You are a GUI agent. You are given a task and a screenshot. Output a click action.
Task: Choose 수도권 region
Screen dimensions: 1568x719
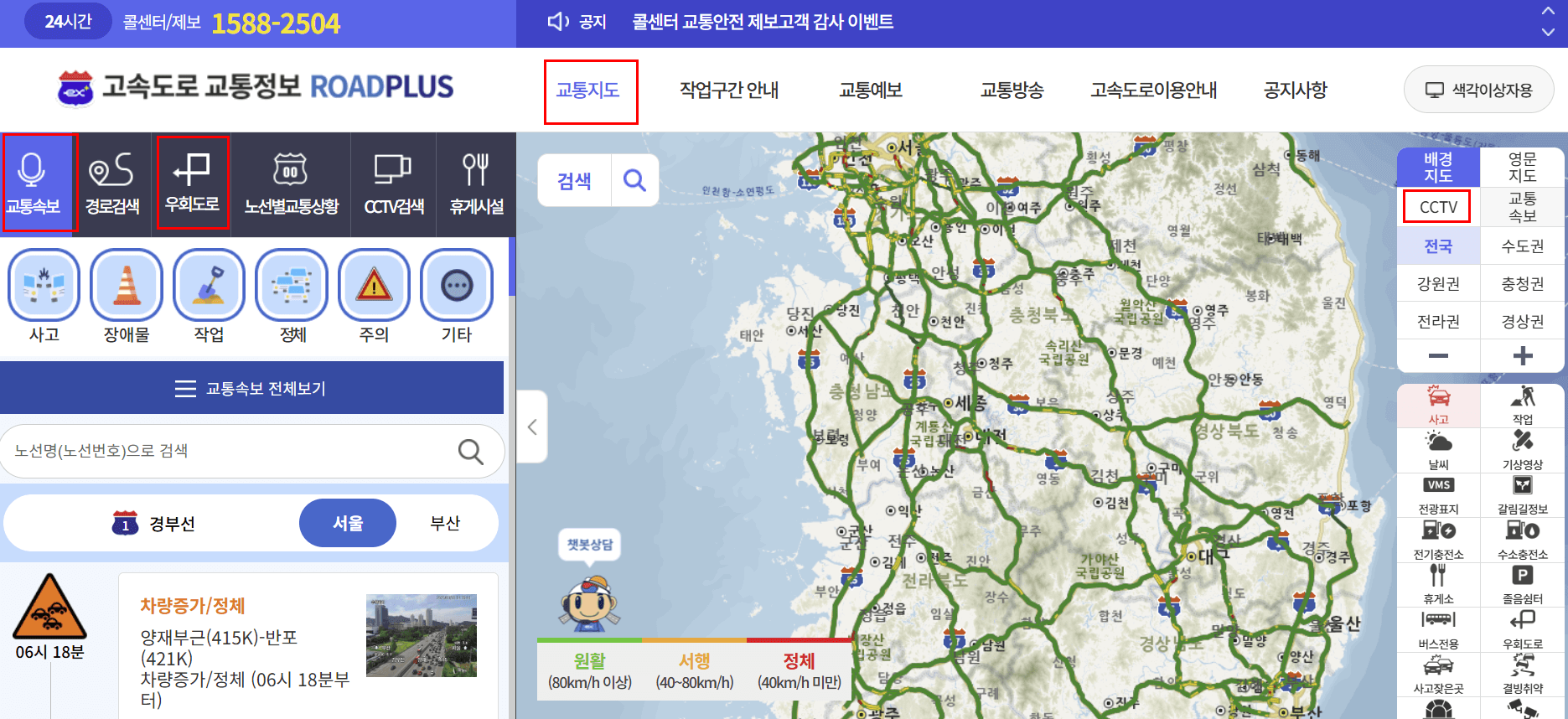coord(1522,246)
